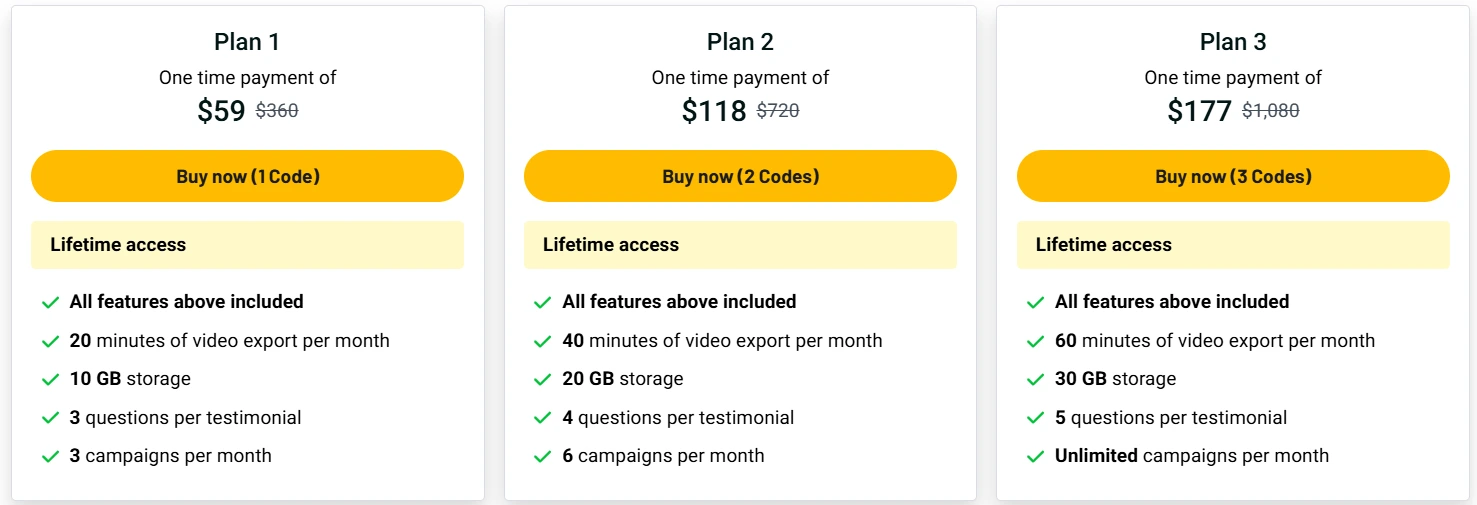The width and height of the screenshot is (1477, 505).
Task: Click the $59 price in Plan 1
Action: click(x=221, y=111)
